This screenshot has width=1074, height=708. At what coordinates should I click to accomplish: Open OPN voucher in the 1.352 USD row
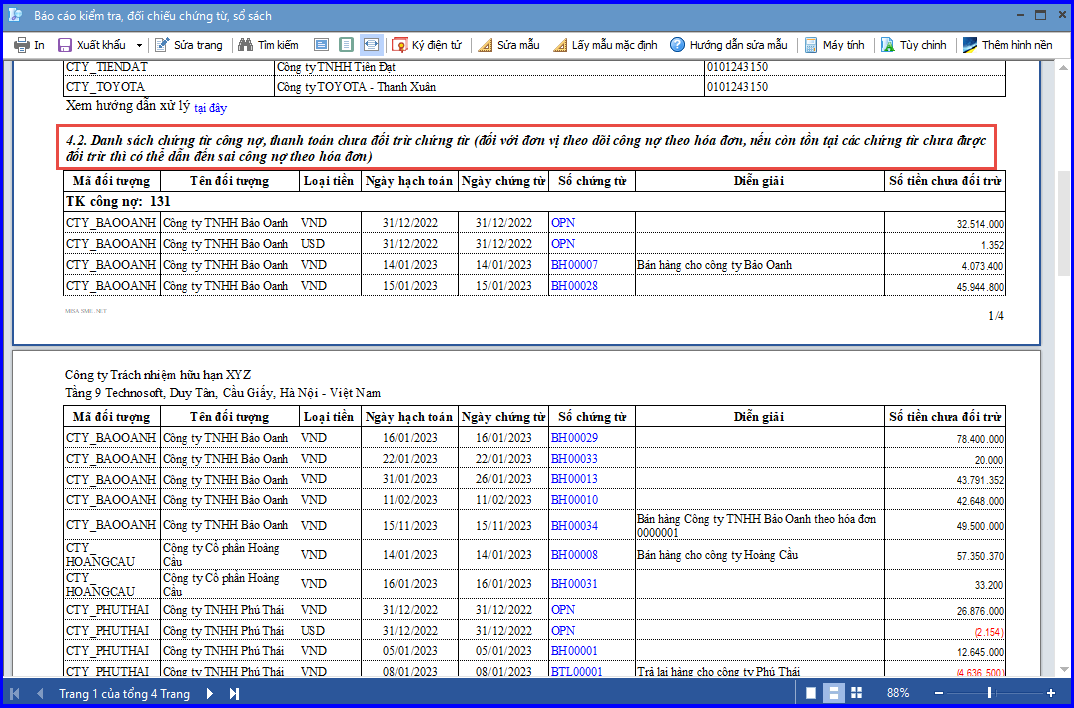(x=563, y=244)
